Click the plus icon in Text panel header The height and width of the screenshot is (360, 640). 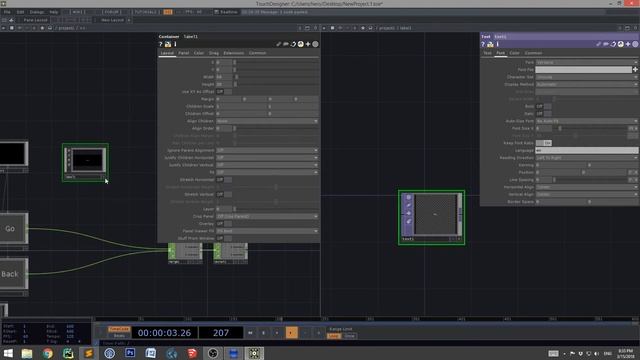coord(628,44)
